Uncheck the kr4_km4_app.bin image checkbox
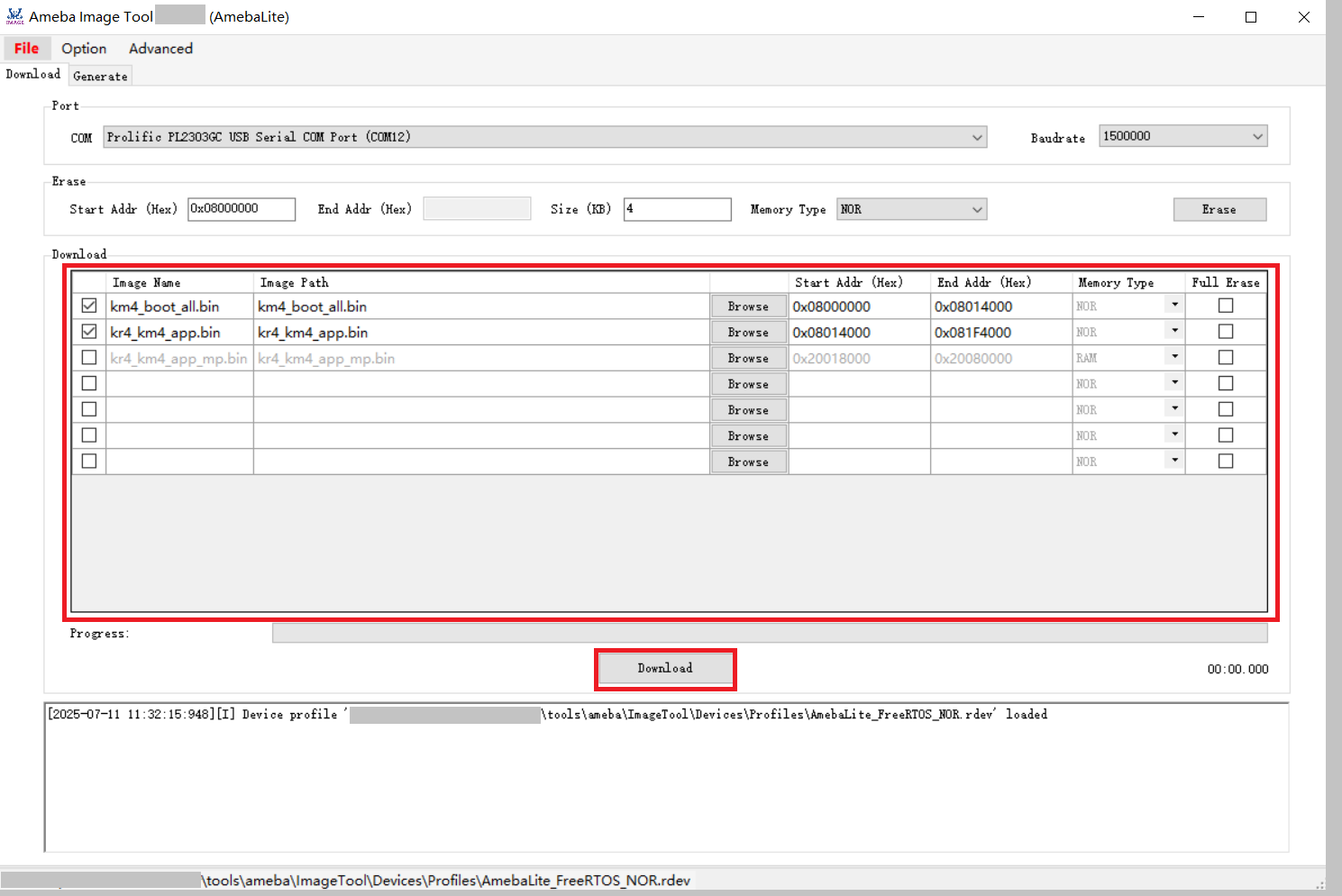This screenshot has height=896, width=1342. (x=89, y=332)
